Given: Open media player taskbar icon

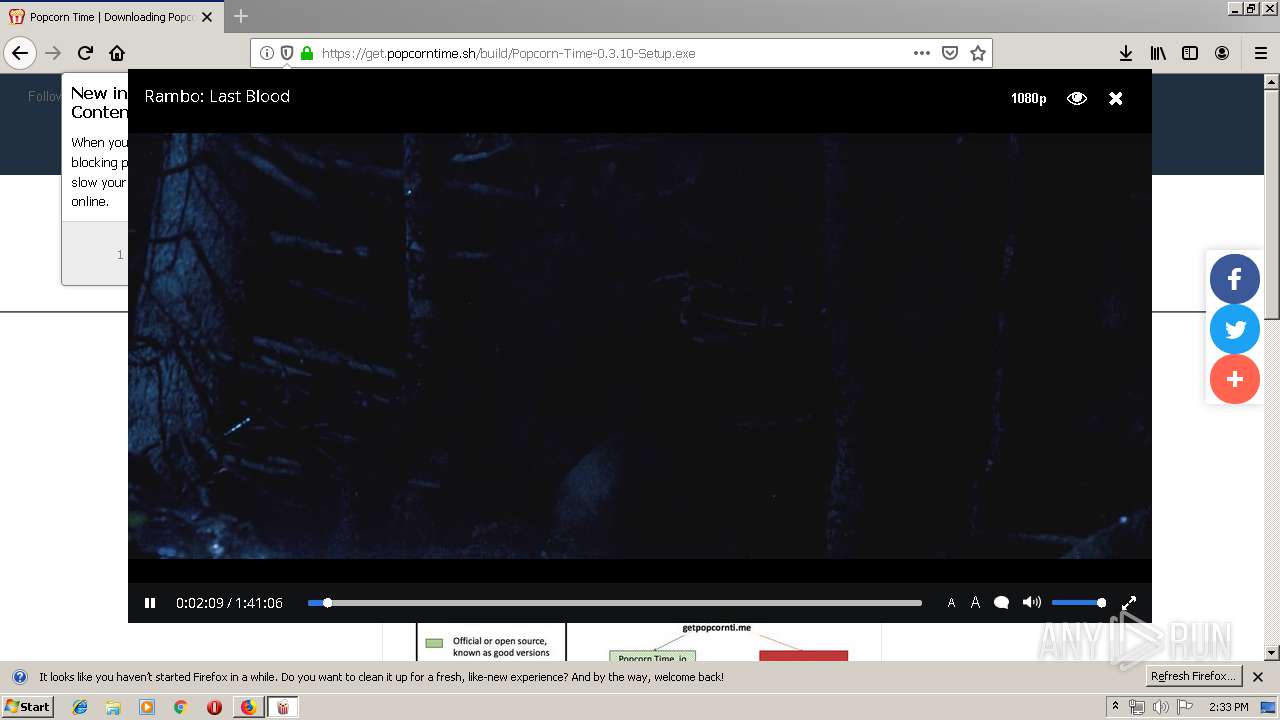Looking at the screenshot, I should click(x=147, y=707).
